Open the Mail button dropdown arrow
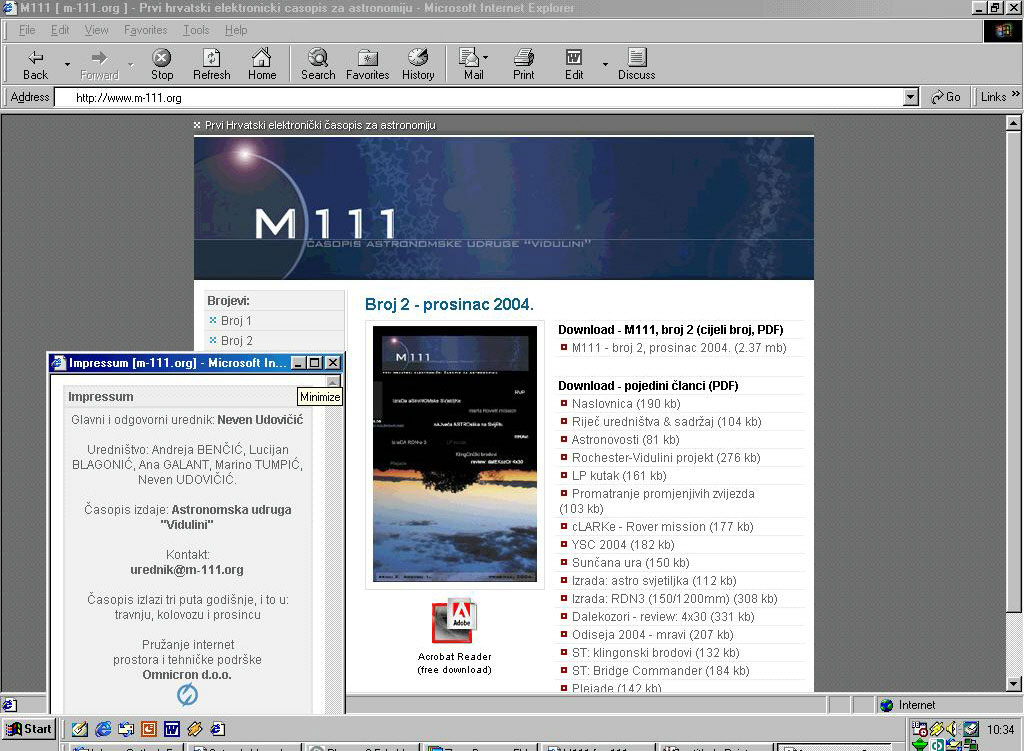Screen dimensions: 1024x751 [x=486, y=58]
